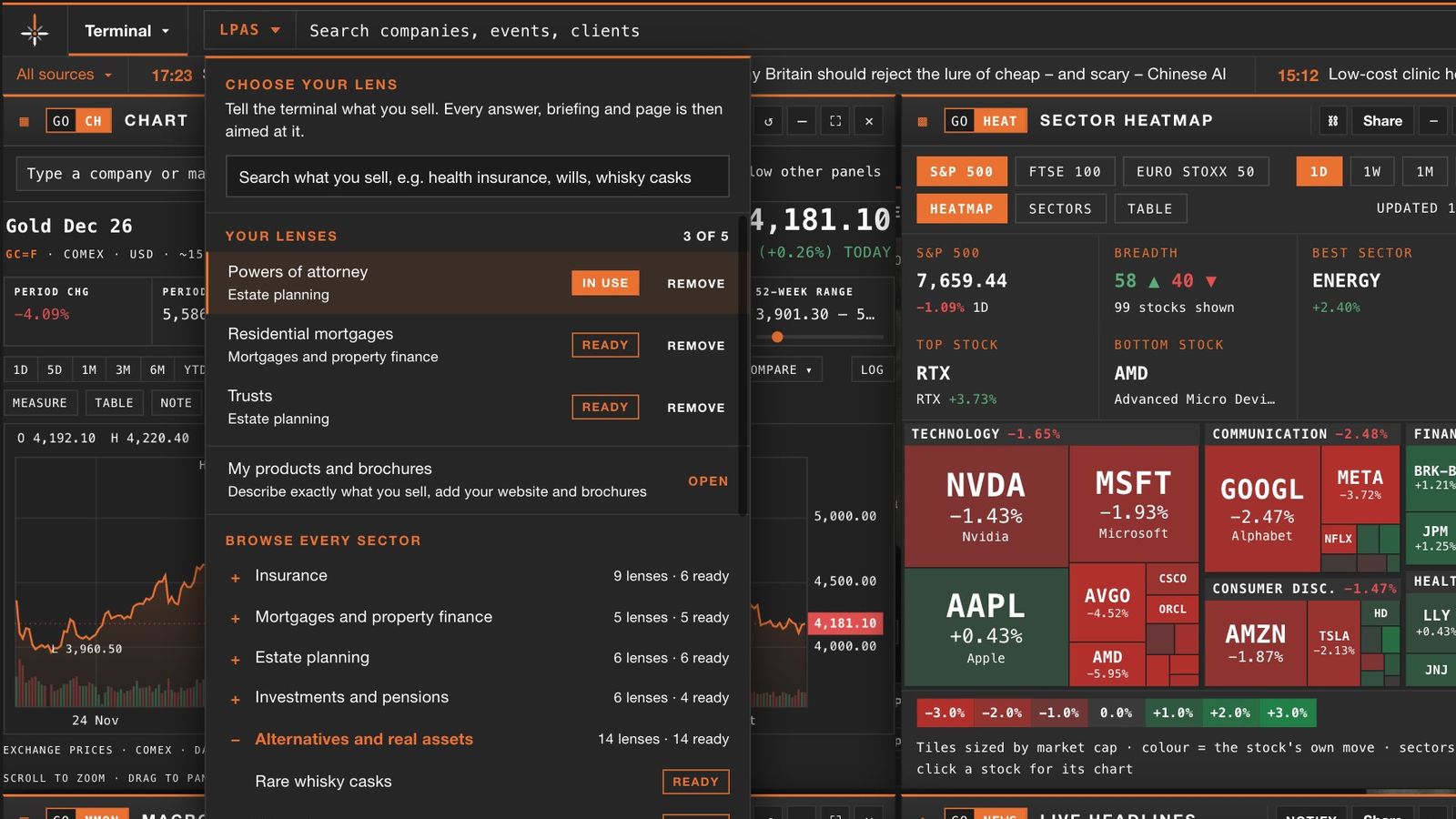Select the 3M chart range
This screenshot has width=1456, height=819.
coord(123,369)
